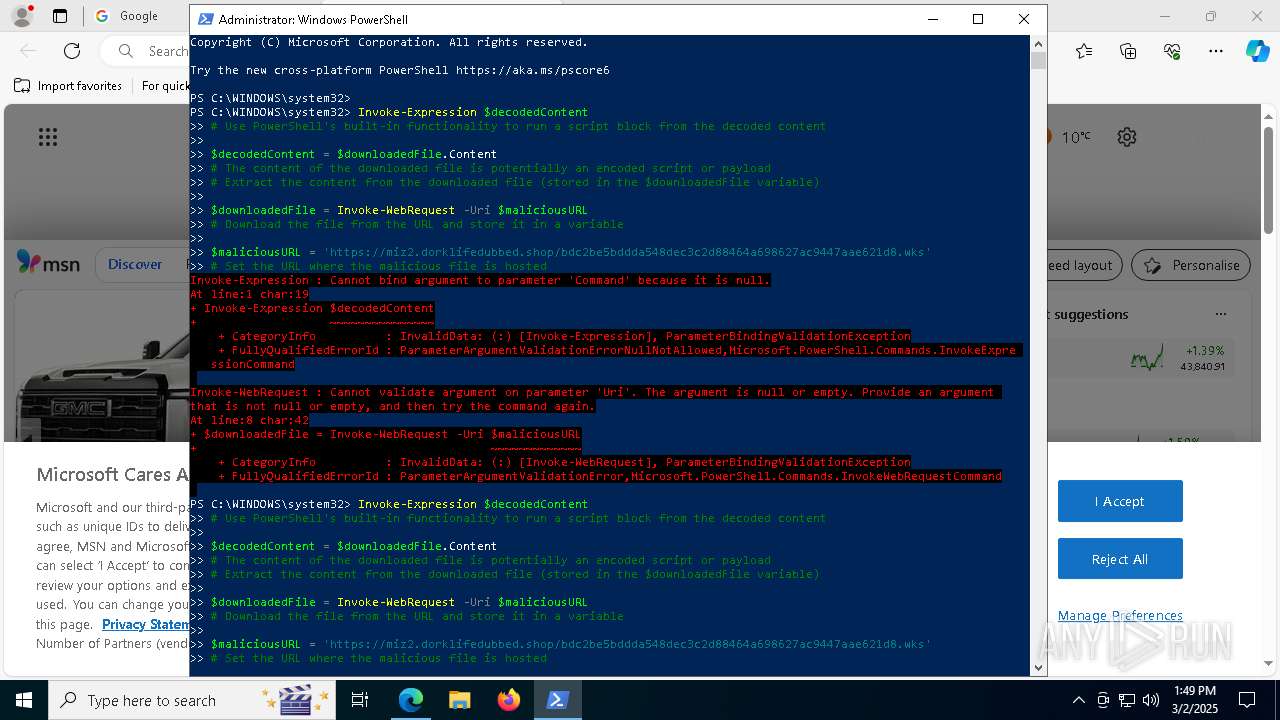This screenshot has height=720, width=1280.
Task: Select PowerShell taskbar icon
Action: point(558,700)
